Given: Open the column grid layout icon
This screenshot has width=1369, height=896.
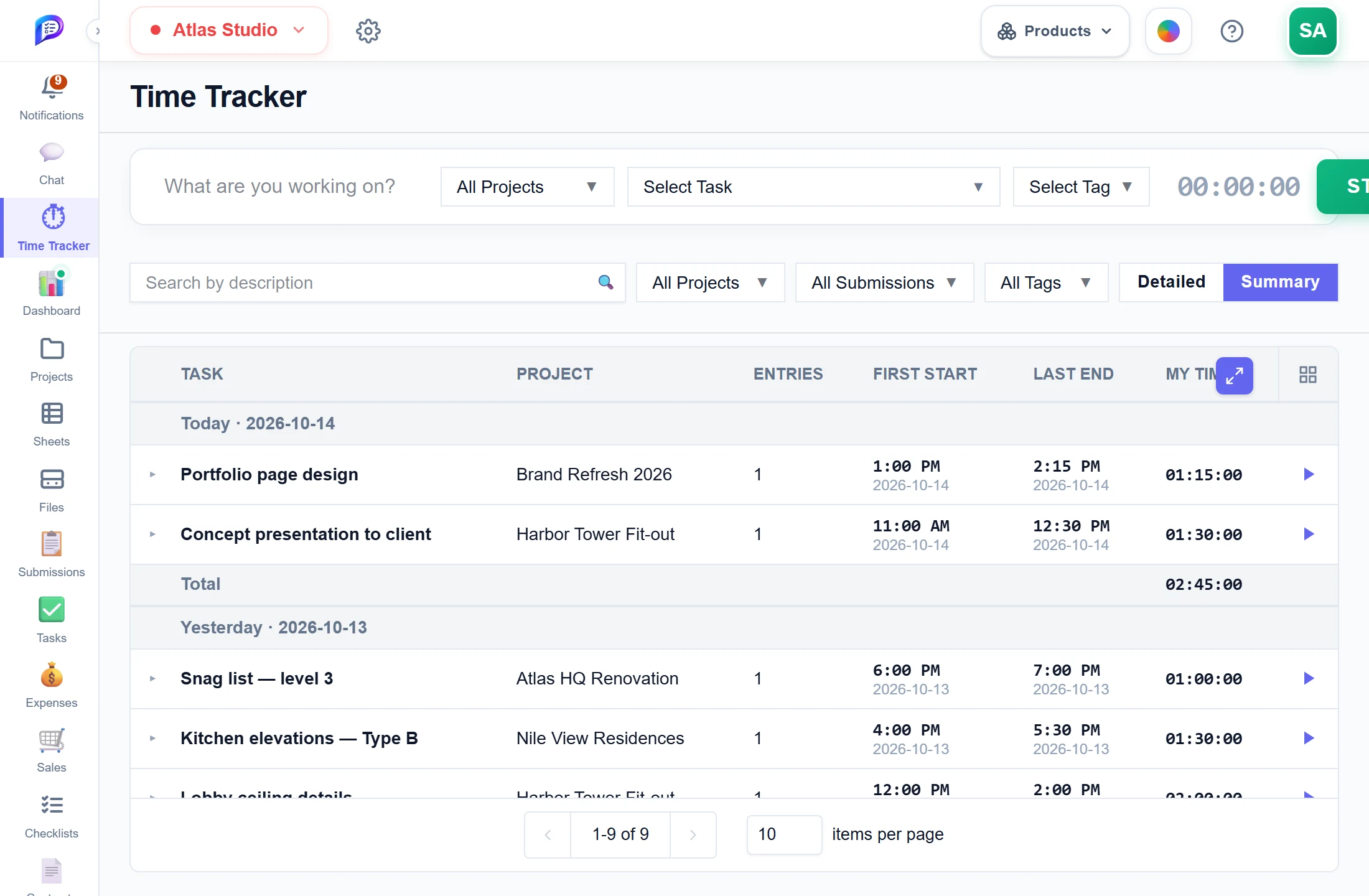Looking at the screenshot, I should (x=1307, y=375).
